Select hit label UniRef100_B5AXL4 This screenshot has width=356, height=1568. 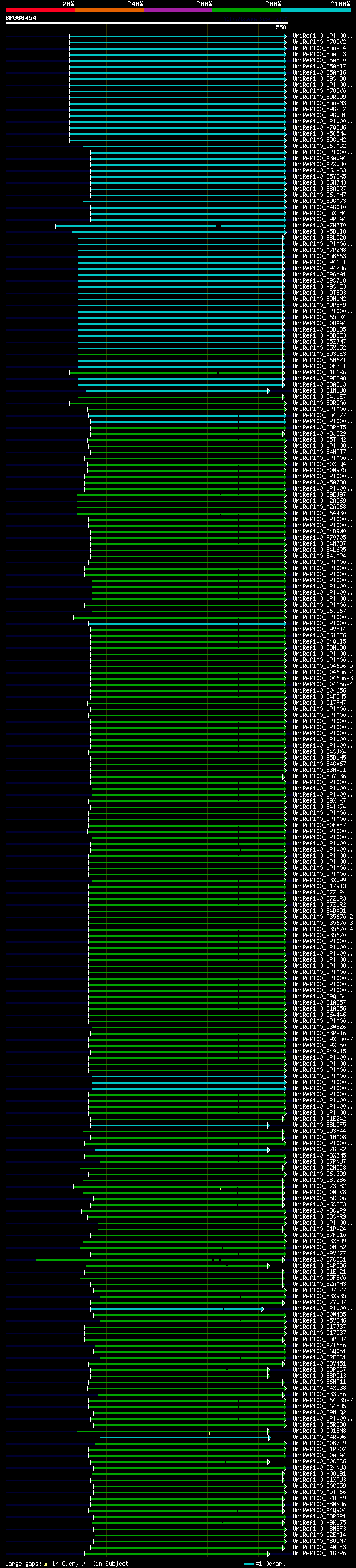coord(319,48)
